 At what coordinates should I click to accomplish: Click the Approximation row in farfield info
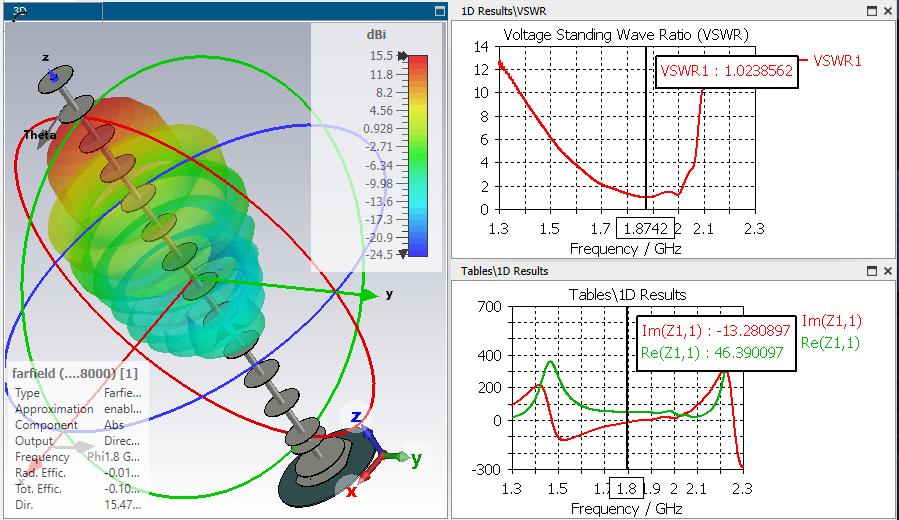click(77, 409)
